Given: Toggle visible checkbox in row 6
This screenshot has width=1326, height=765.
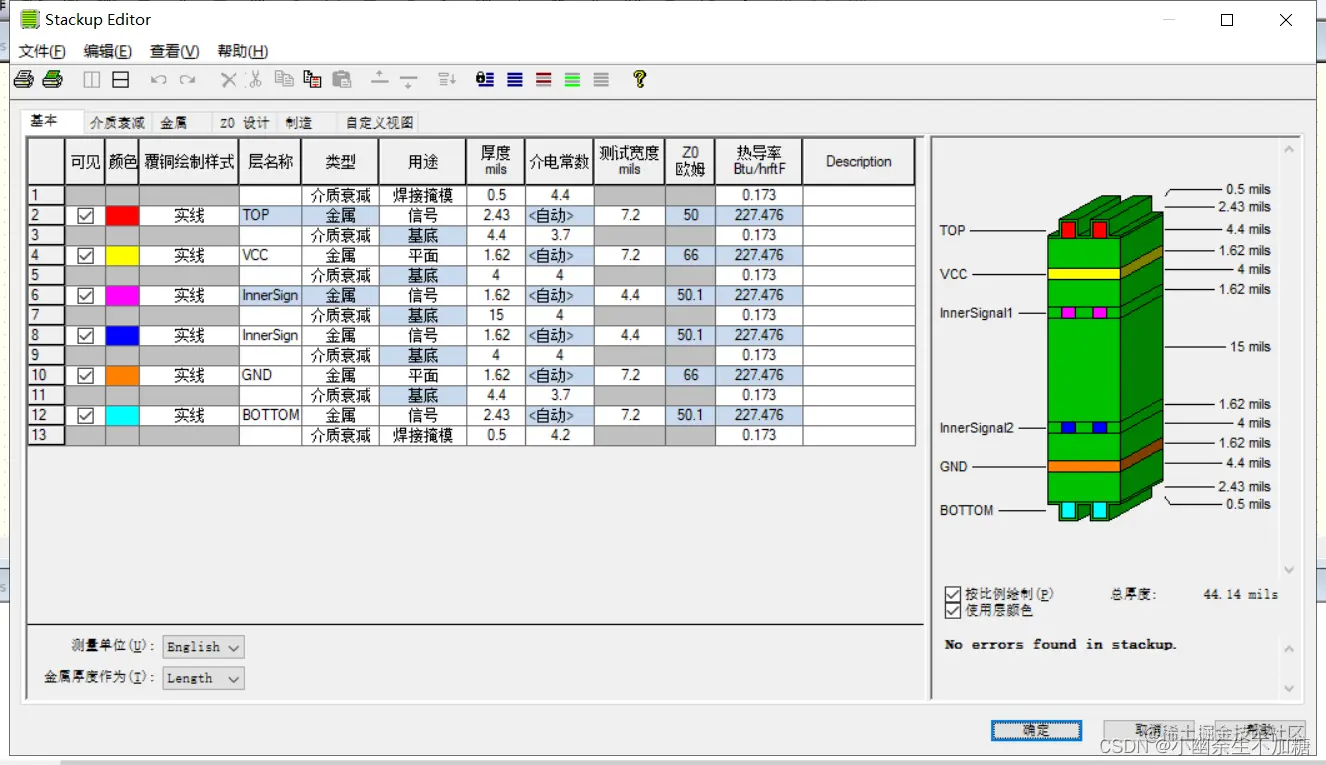Looking at the screenshot, I should (x=86, y=295).
